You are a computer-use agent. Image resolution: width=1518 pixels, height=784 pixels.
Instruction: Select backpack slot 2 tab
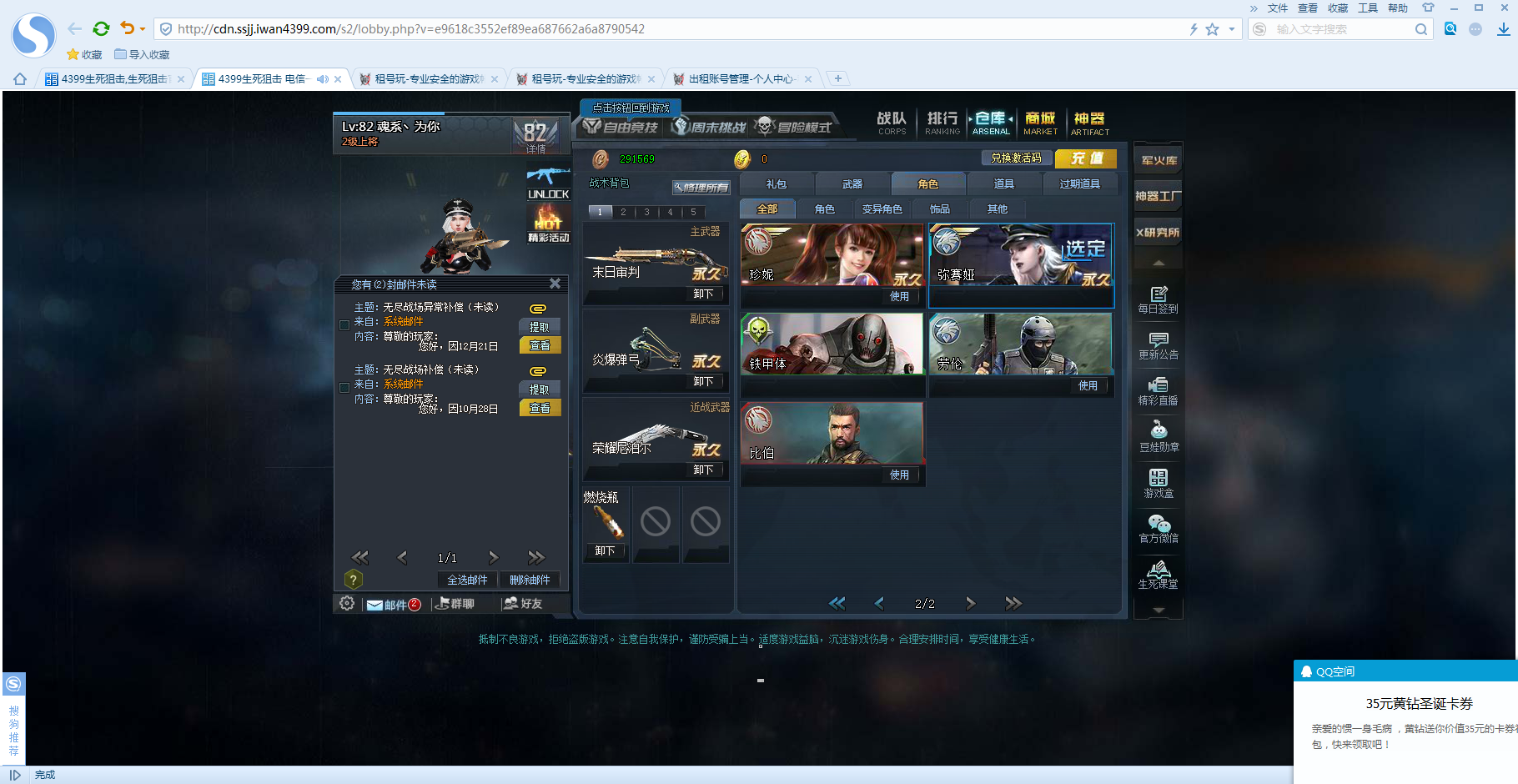[623, 212]
